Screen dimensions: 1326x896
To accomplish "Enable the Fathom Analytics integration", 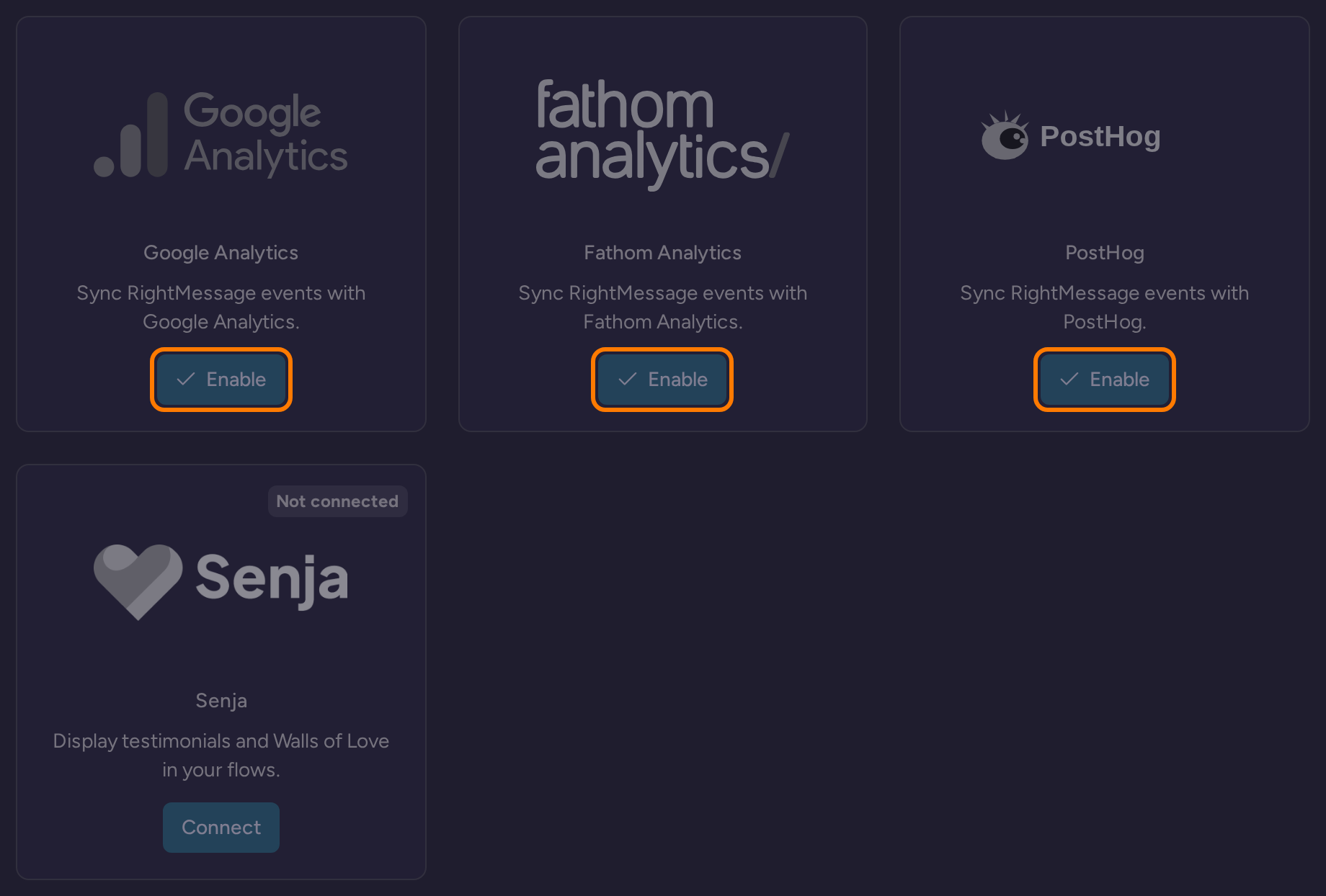I will pyautogui.click(x=662, y=380).
